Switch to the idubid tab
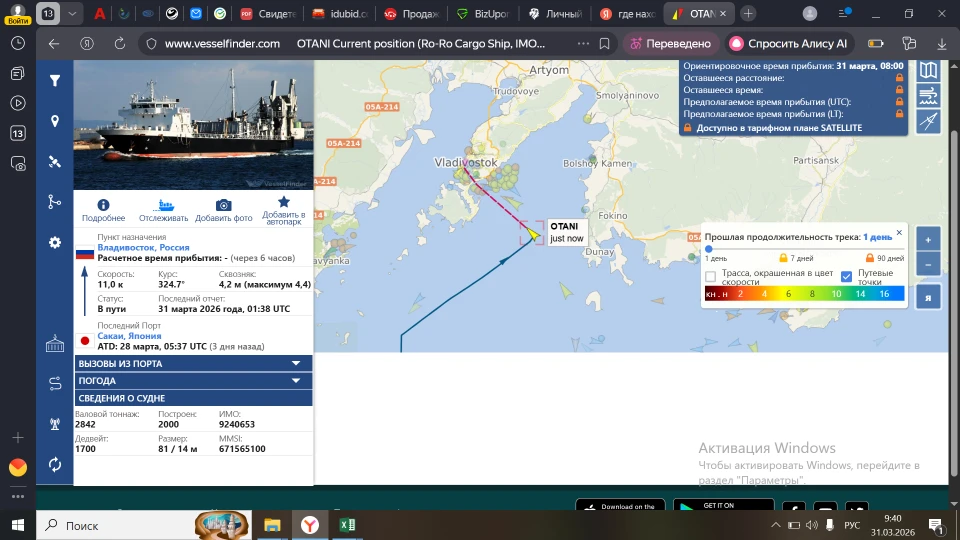Image resolution: width=960 pixels, height=540 pixels. click(x=340, y=13)
